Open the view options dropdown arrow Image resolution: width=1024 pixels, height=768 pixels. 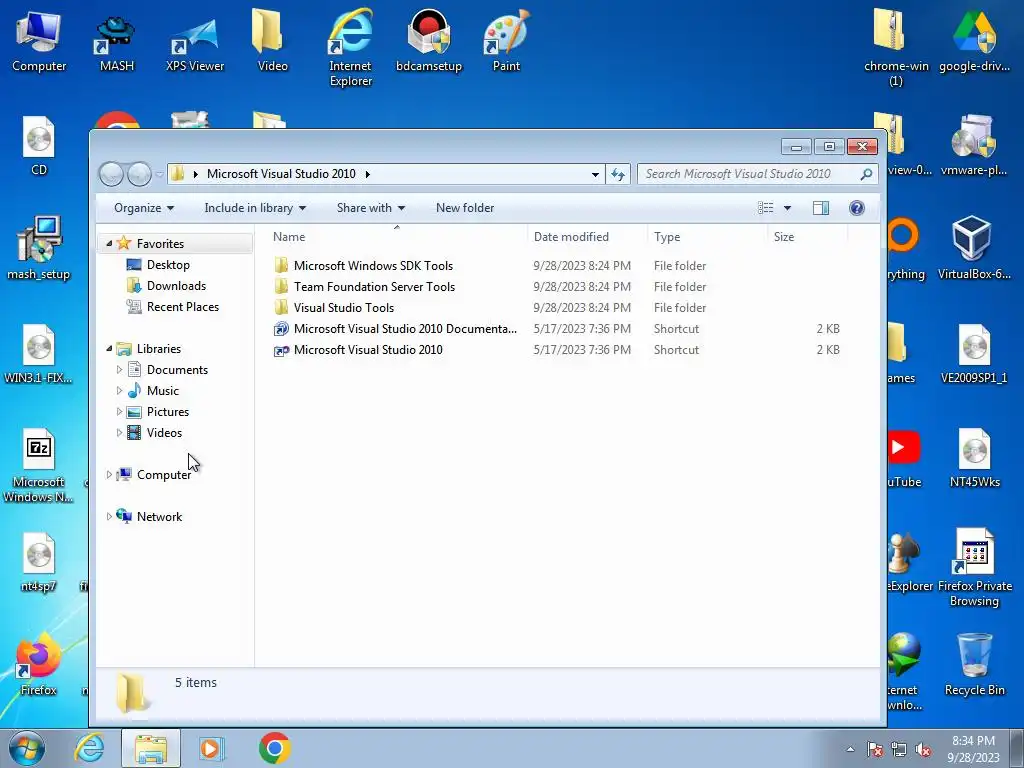click(x=787, y=208)
